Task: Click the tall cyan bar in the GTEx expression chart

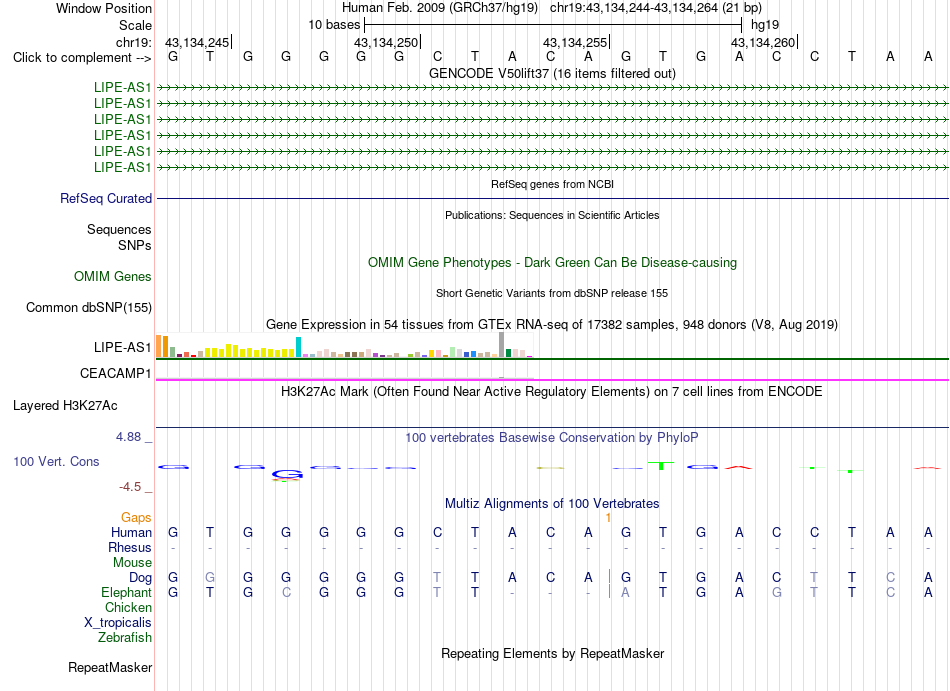Action: coord(298,347)
